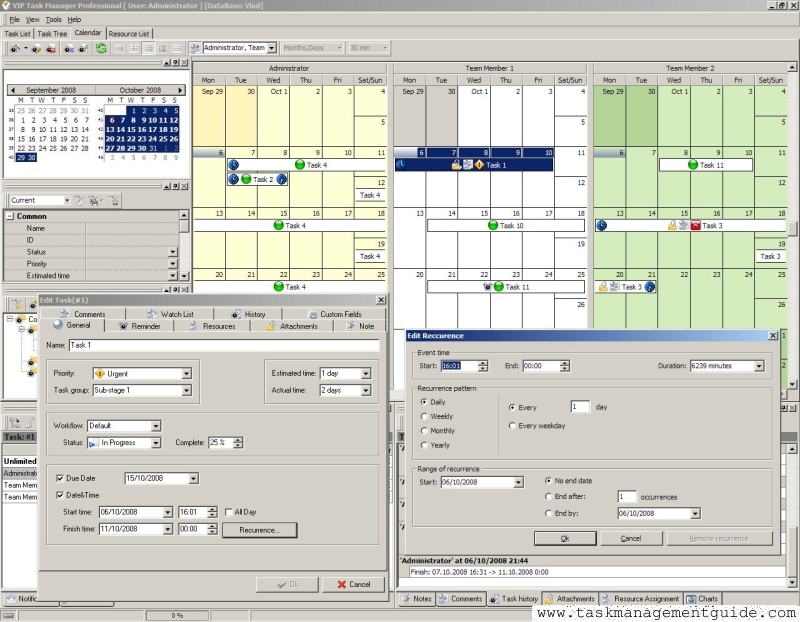Enable the All Day checkbox

point(229,512)
